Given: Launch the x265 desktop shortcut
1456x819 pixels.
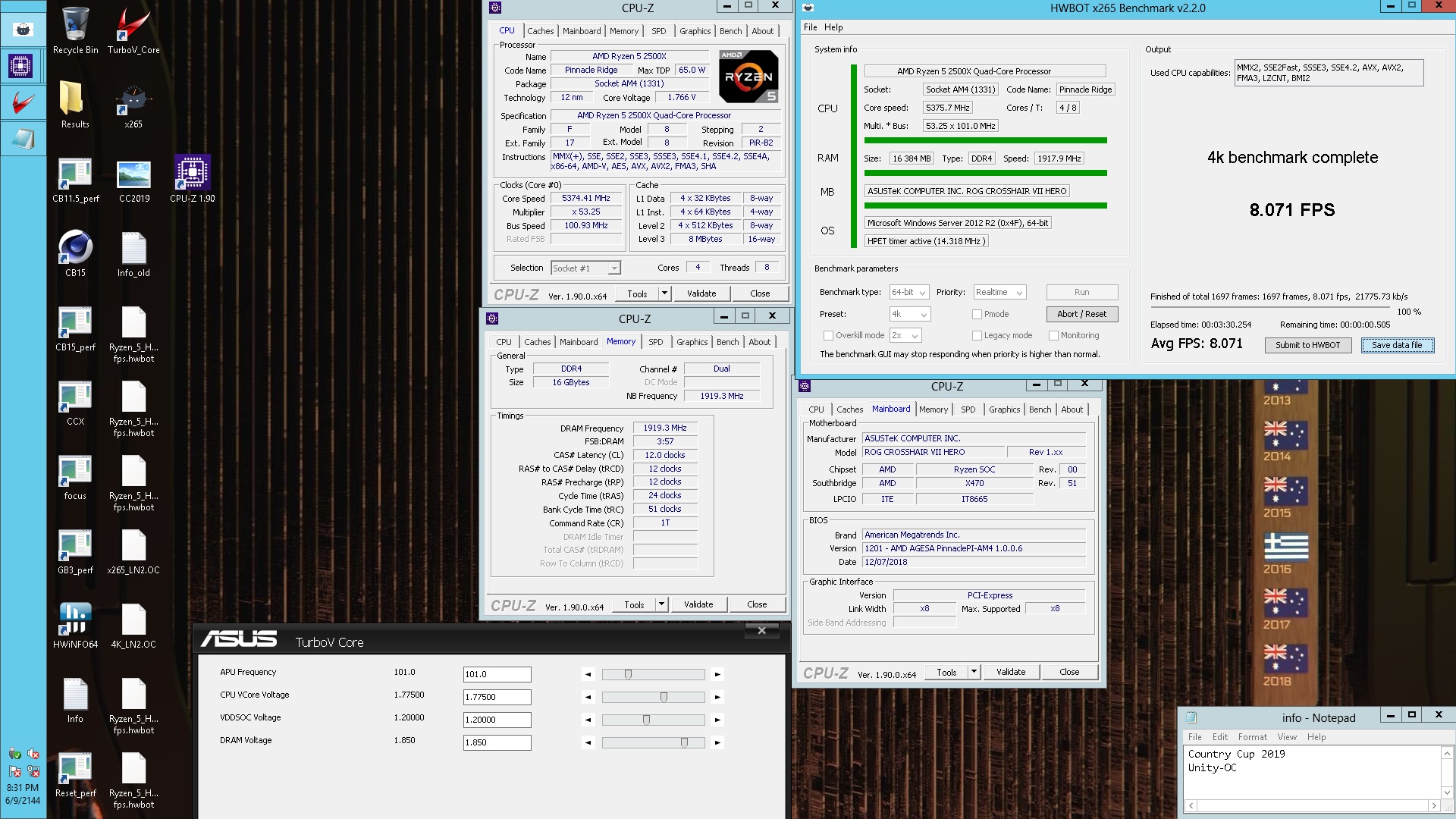Looking at the screenshot, I should point(133,105).
